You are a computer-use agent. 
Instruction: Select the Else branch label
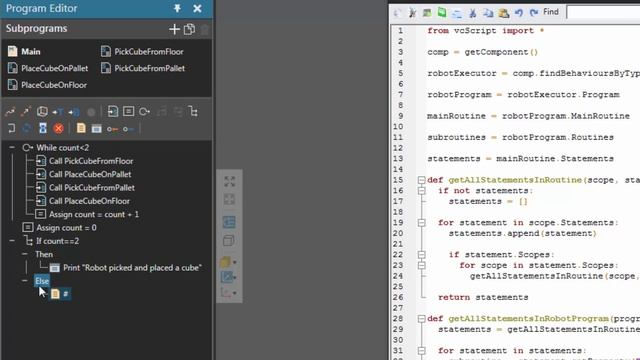point(42,281)
